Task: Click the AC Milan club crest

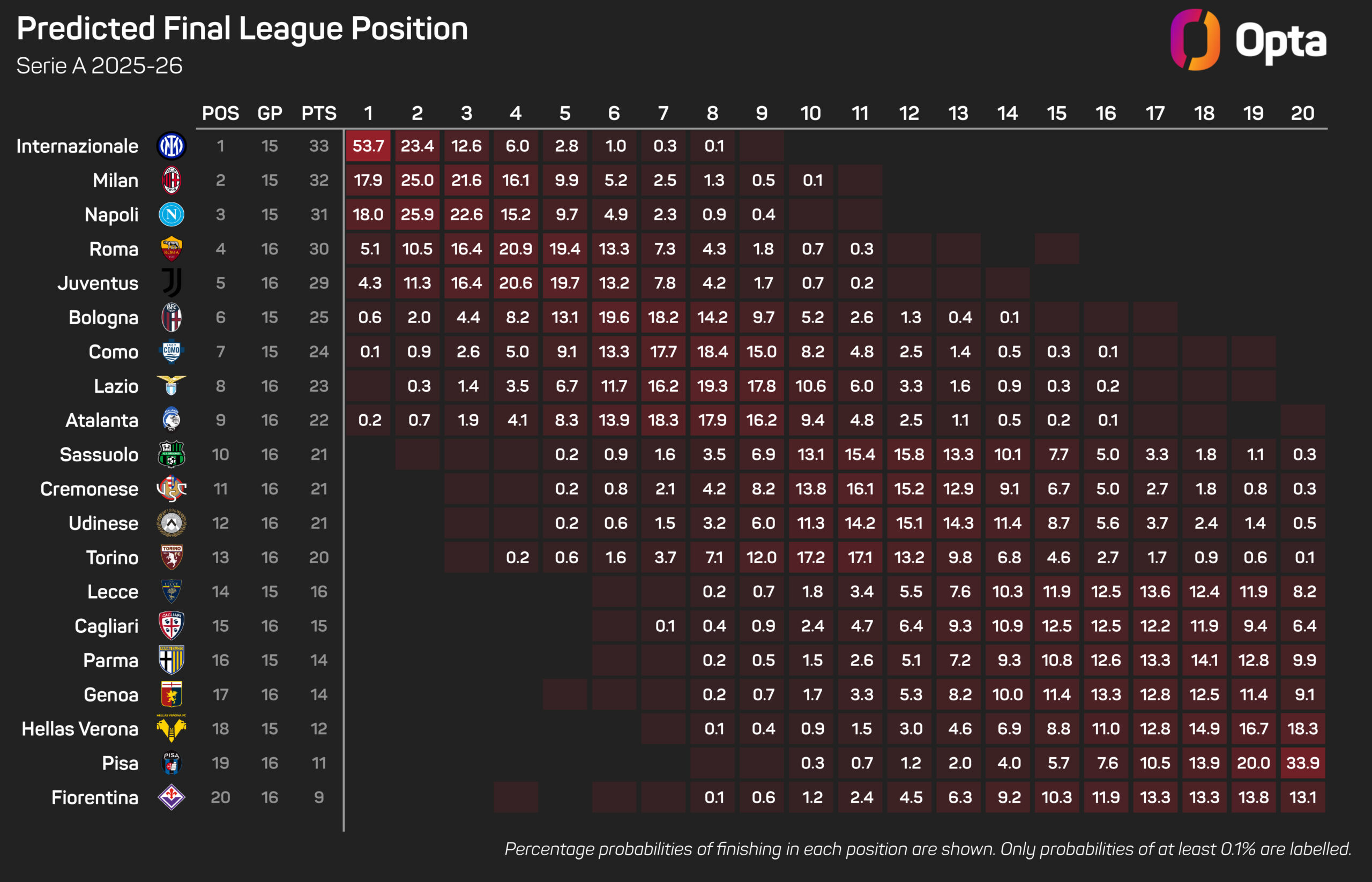Action: pos(171,181)
